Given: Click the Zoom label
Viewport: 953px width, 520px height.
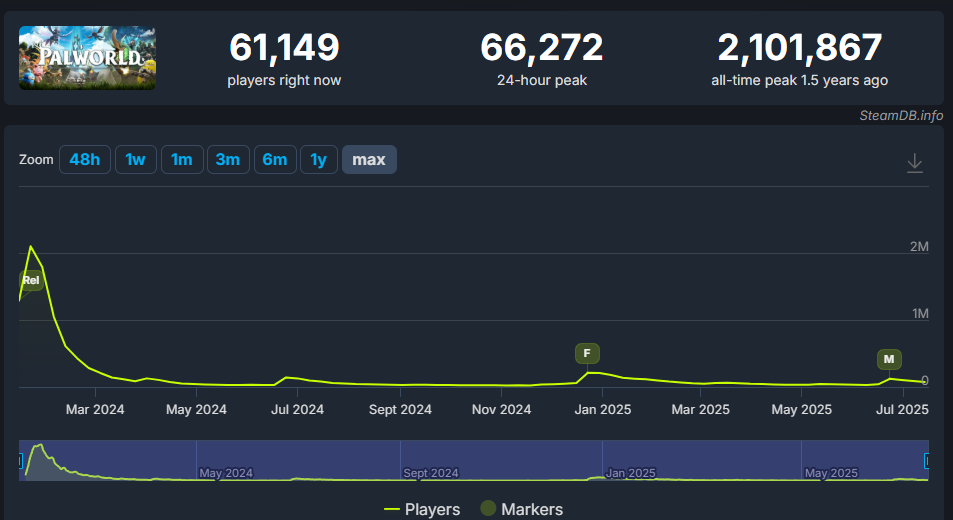Looking at the screenshot, I should point(36,160).
